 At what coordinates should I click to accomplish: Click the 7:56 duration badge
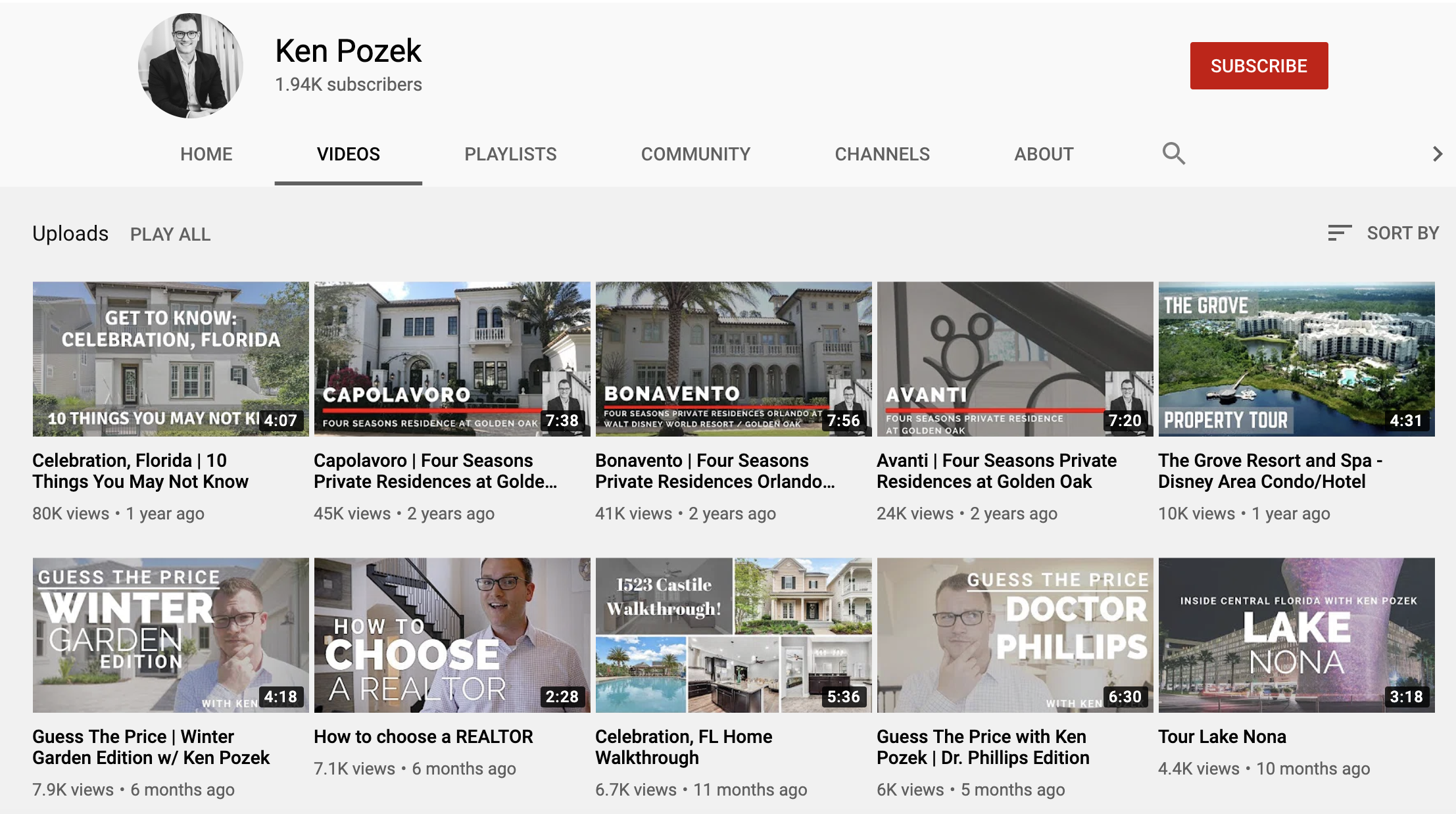tap(844, 420)
